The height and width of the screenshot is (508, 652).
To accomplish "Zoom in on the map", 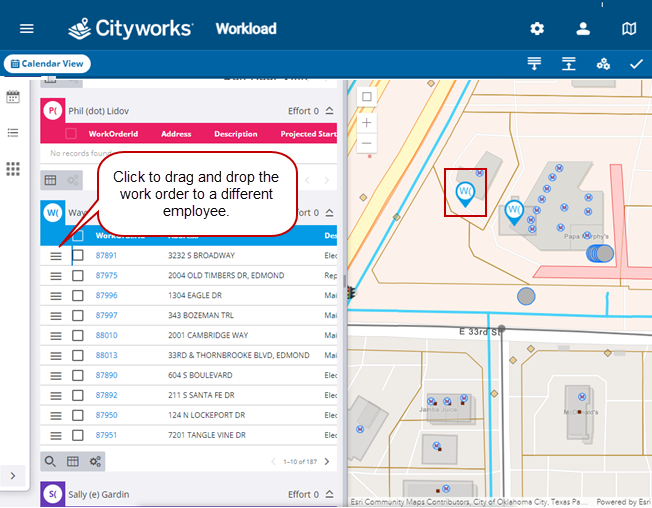I will tap(367, 122).
